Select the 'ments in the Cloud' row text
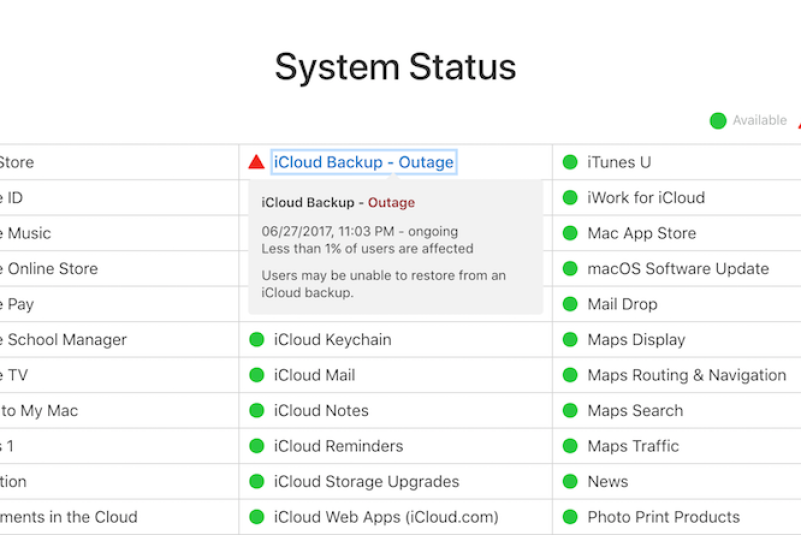Viewport: 801px width, 535px height. coord(68,517)
